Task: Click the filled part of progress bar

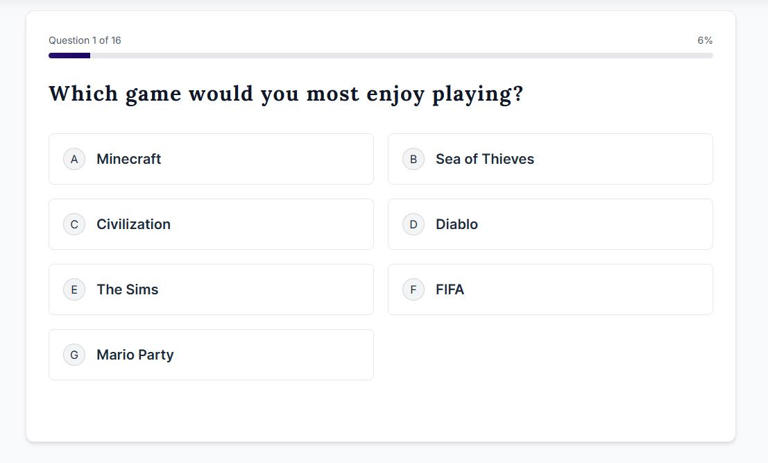Action: coord(69,55)
